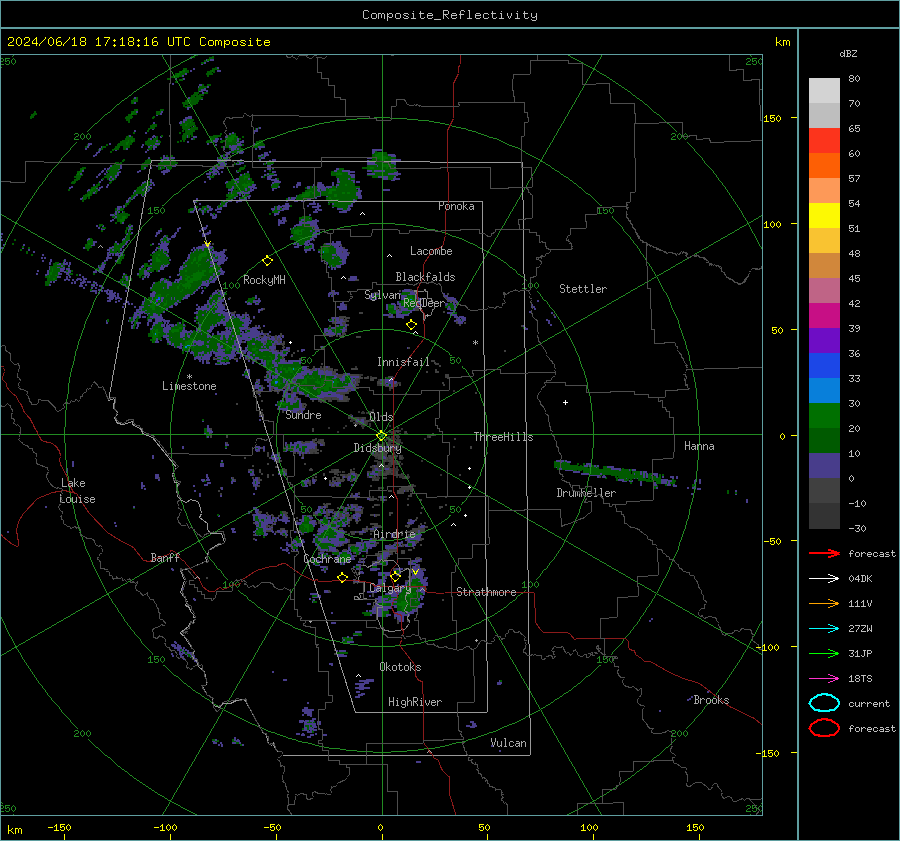
Task: Click the Sundre label
Action: [303, 415]
